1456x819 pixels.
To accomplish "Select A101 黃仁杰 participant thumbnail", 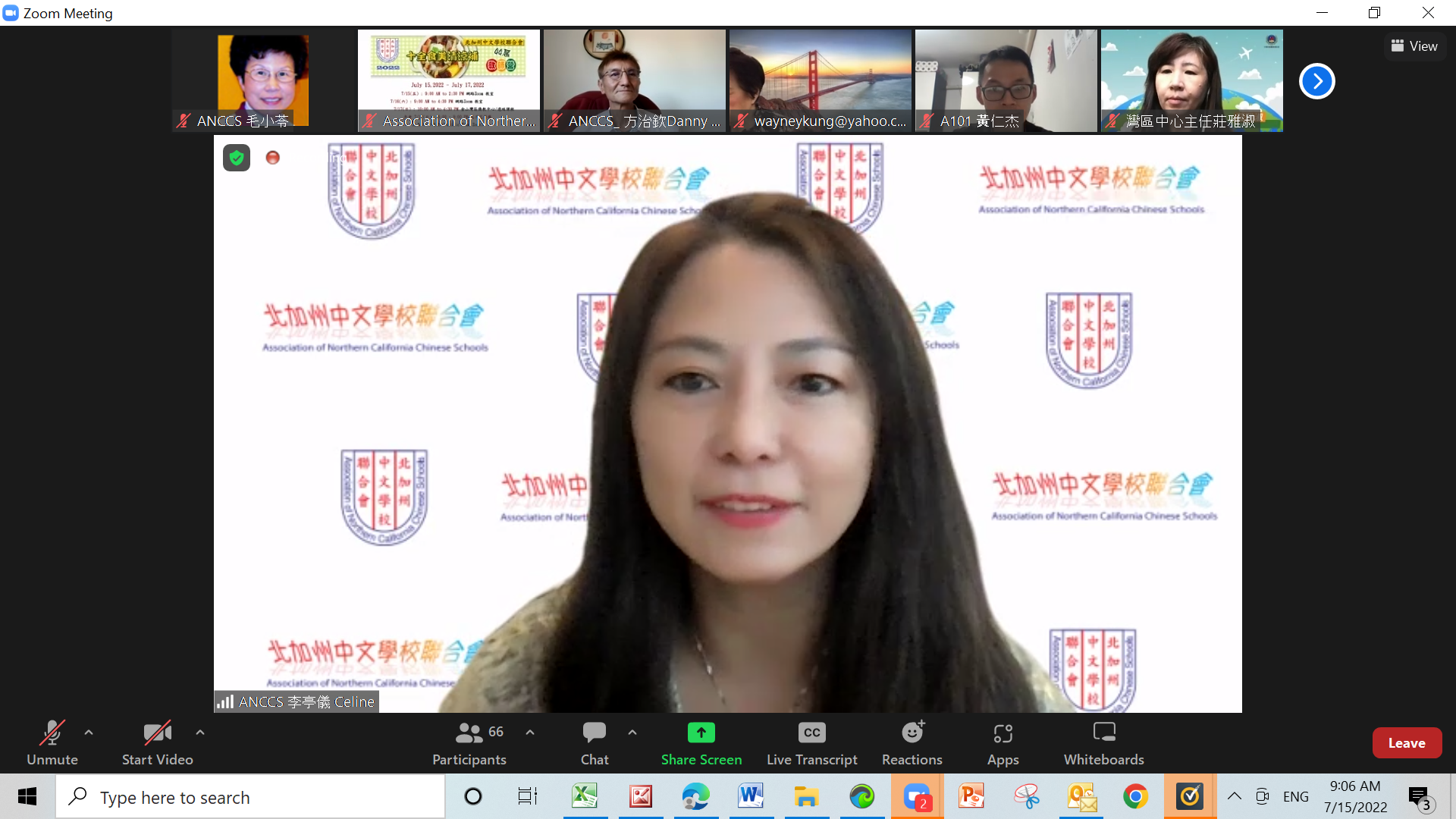I will tap(1006, 80).
